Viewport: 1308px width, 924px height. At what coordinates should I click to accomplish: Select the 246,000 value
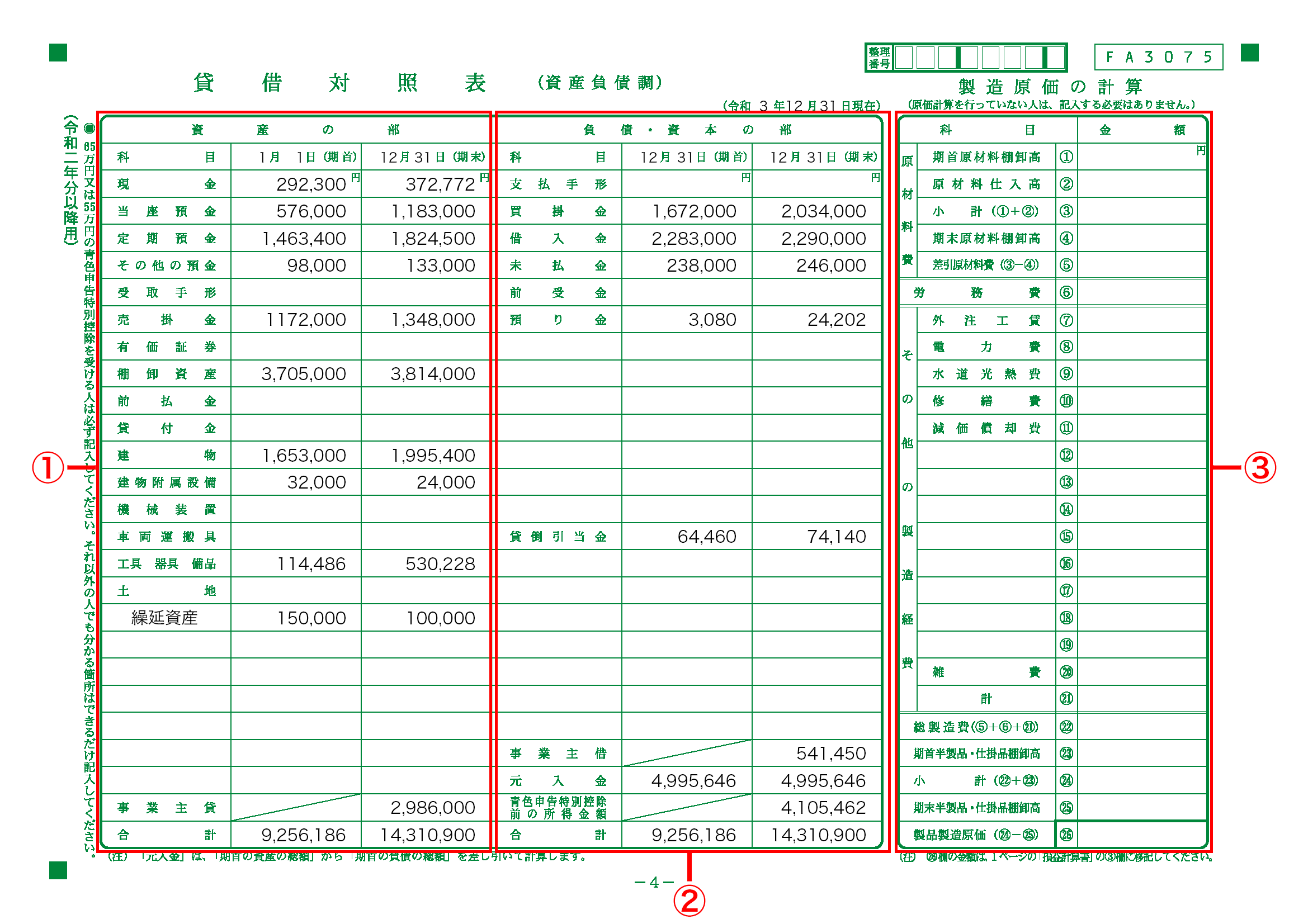point(831,266)
